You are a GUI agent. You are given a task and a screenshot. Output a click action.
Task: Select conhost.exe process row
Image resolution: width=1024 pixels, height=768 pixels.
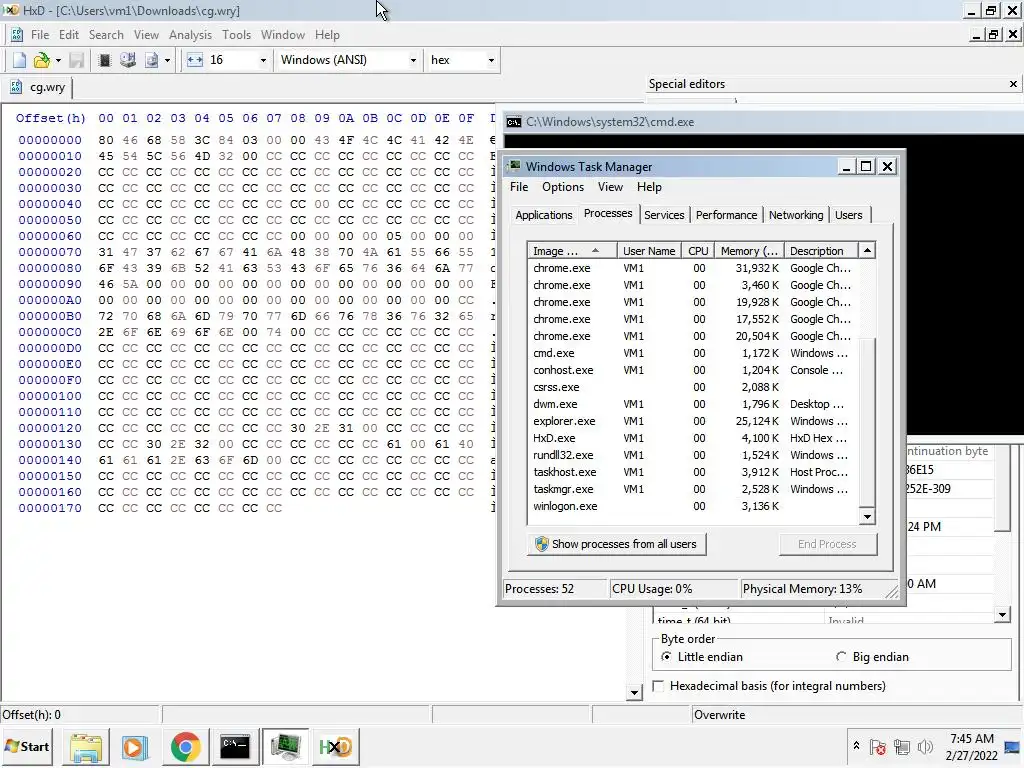tap(694, 370)
